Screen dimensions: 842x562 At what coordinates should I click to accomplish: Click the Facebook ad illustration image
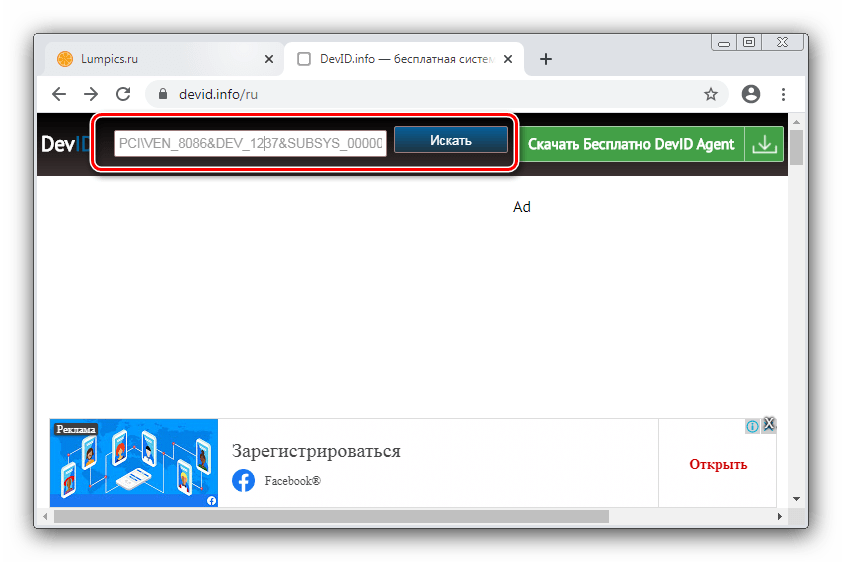[x=134, y=463]
